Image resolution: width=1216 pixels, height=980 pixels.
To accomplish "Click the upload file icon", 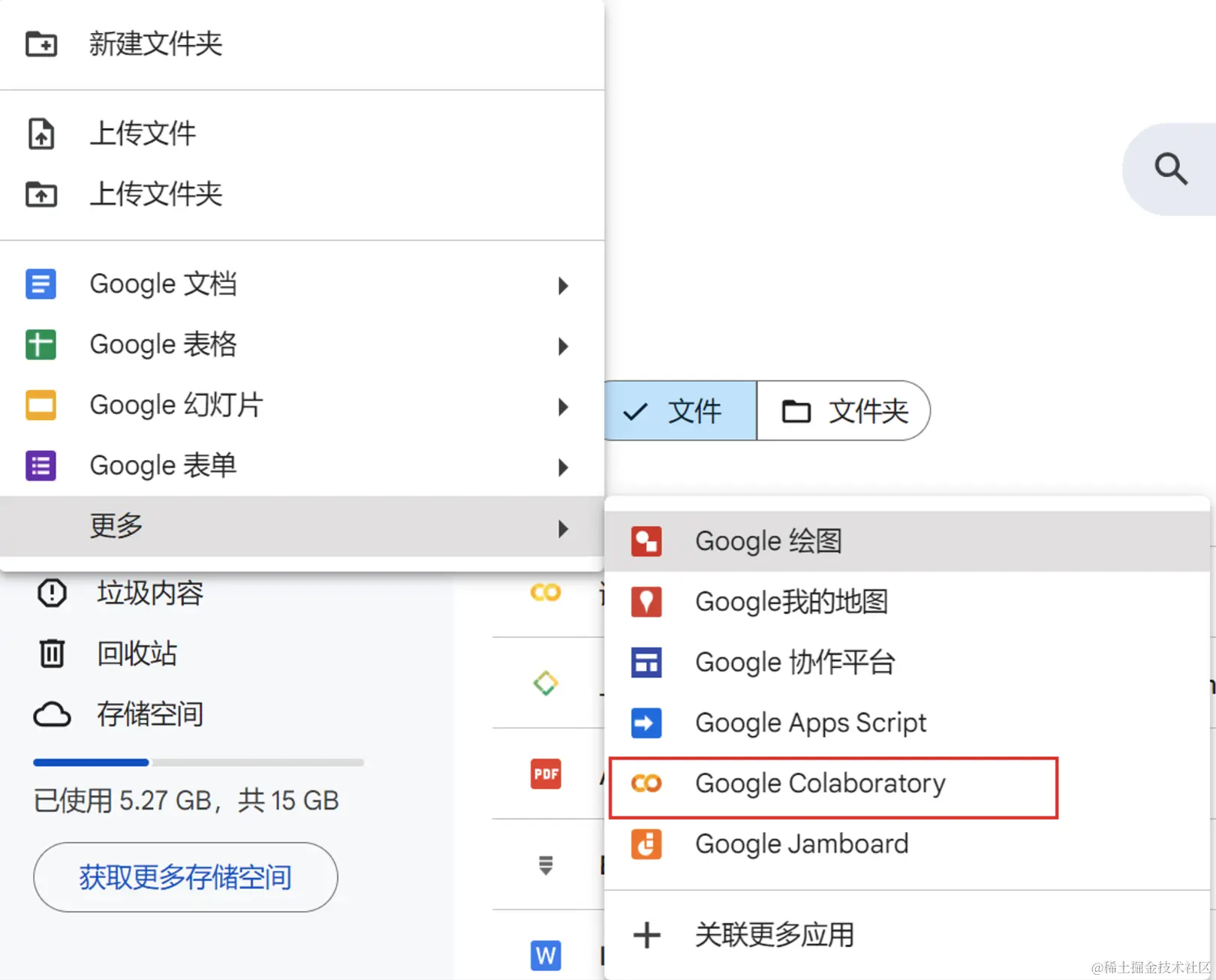I will point(41,134).
